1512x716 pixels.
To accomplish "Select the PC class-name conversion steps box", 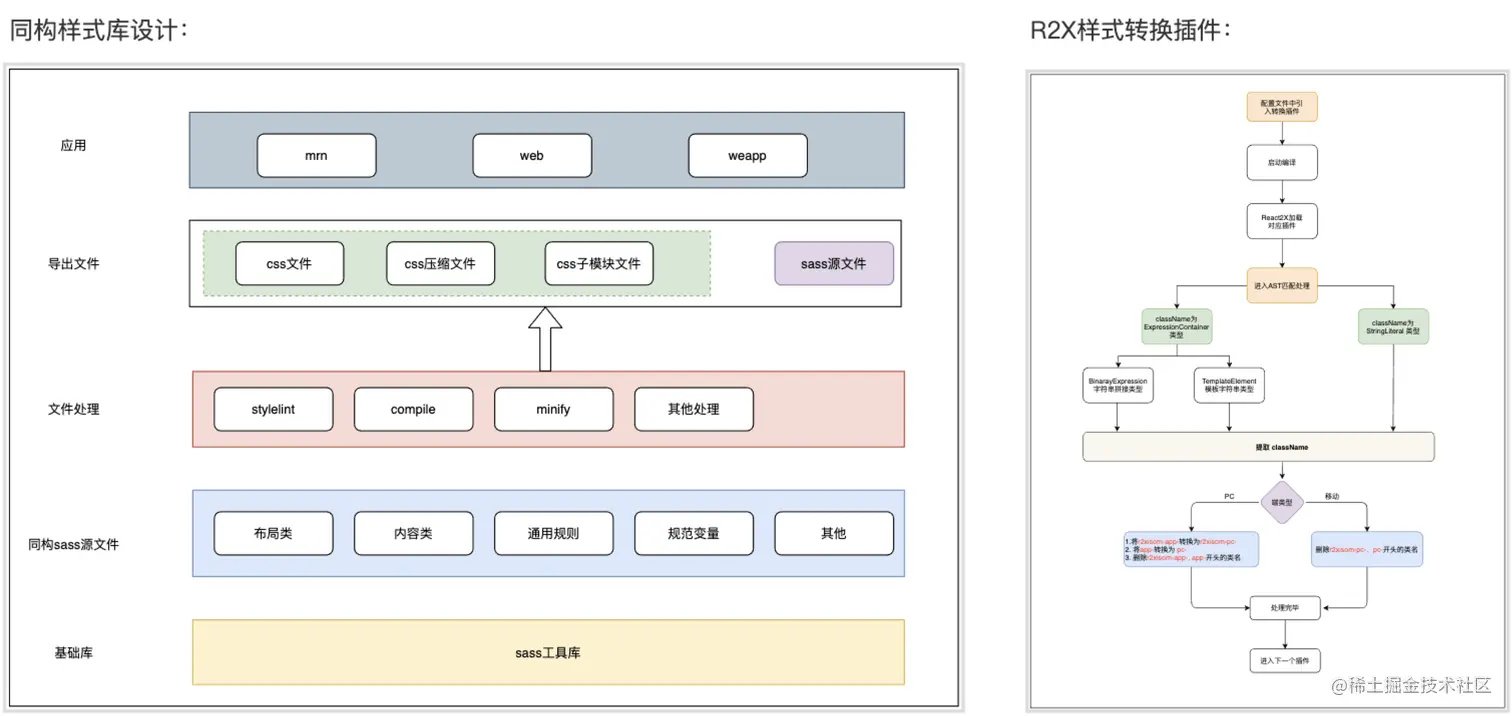I will tap(1191, 549).
